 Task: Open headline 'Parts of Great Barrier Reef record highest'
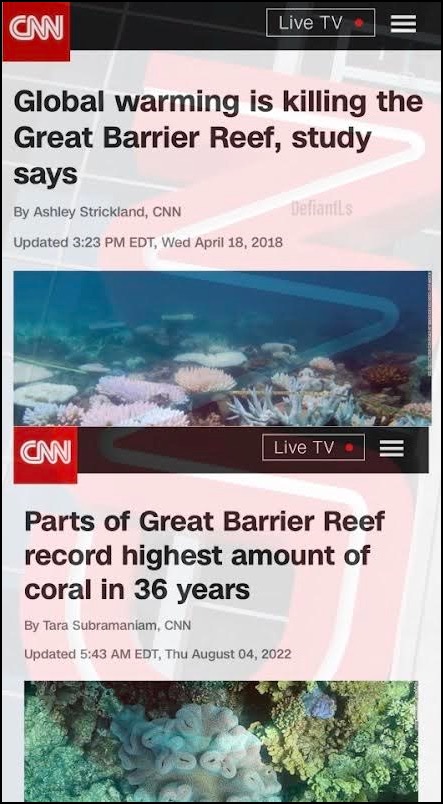coord(205,555)
